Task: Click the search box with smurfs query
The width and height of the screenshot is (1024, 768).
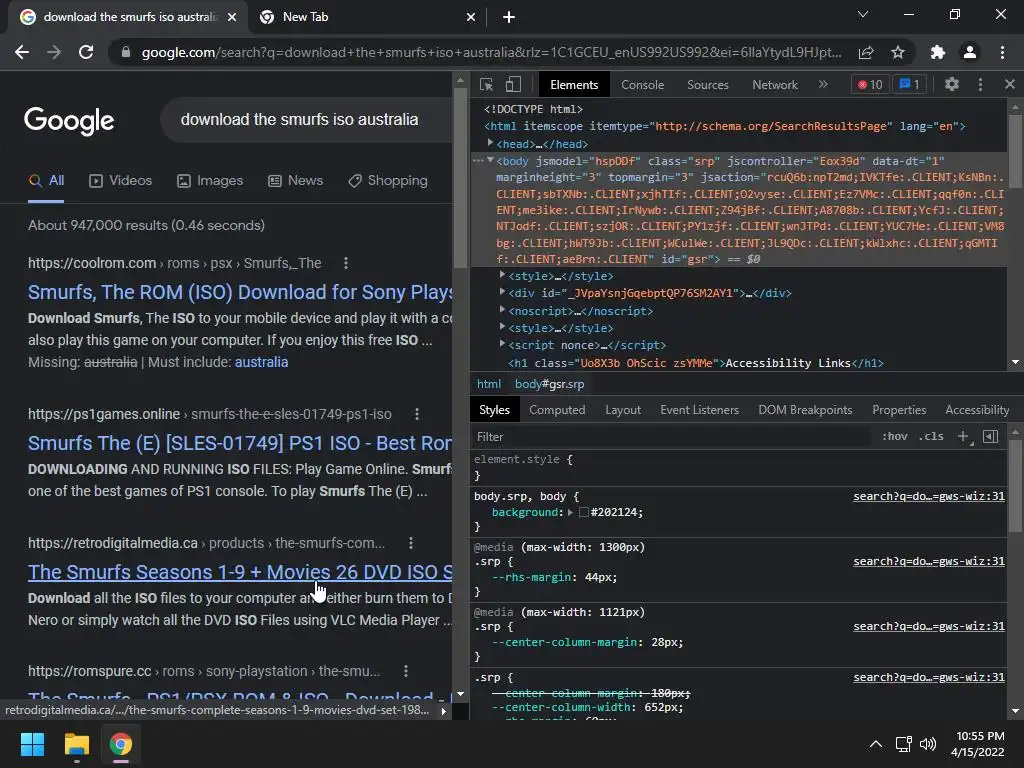Action: click(307, 120)
